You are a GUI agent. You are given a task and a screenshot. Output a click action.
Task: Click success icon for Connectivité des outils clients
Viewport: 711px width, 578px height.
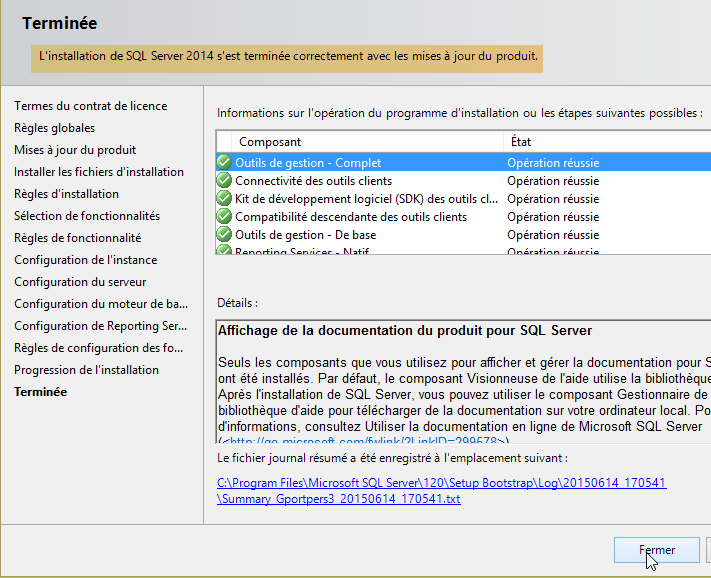(x=224, y=181)
